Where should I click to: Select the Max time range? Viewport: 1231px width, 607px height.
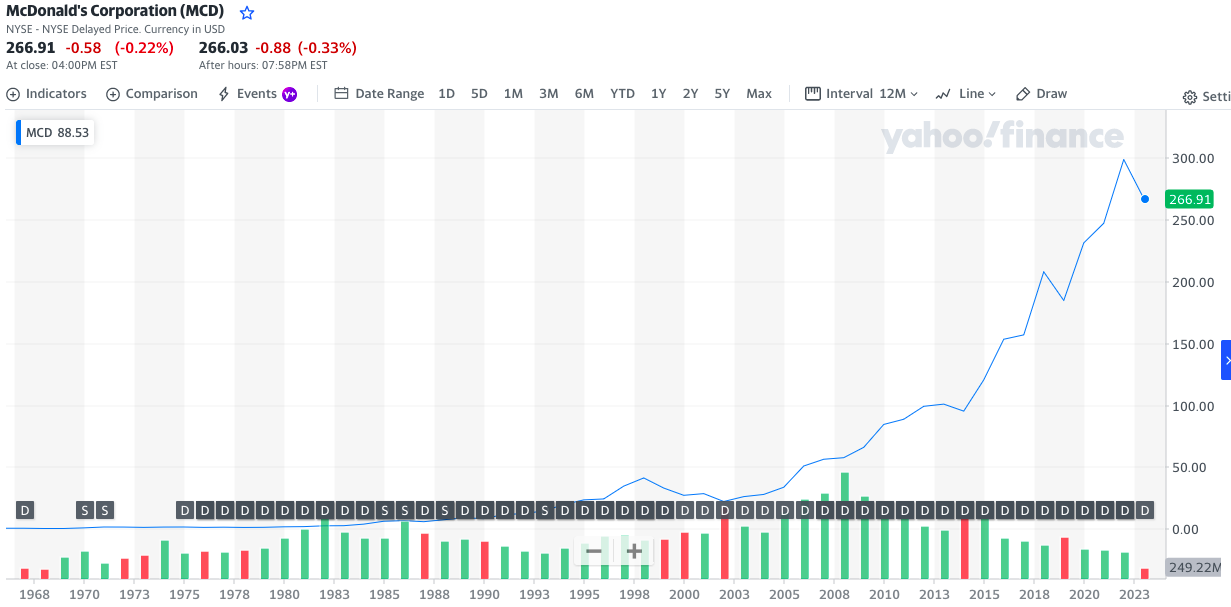tap(759, 94)
